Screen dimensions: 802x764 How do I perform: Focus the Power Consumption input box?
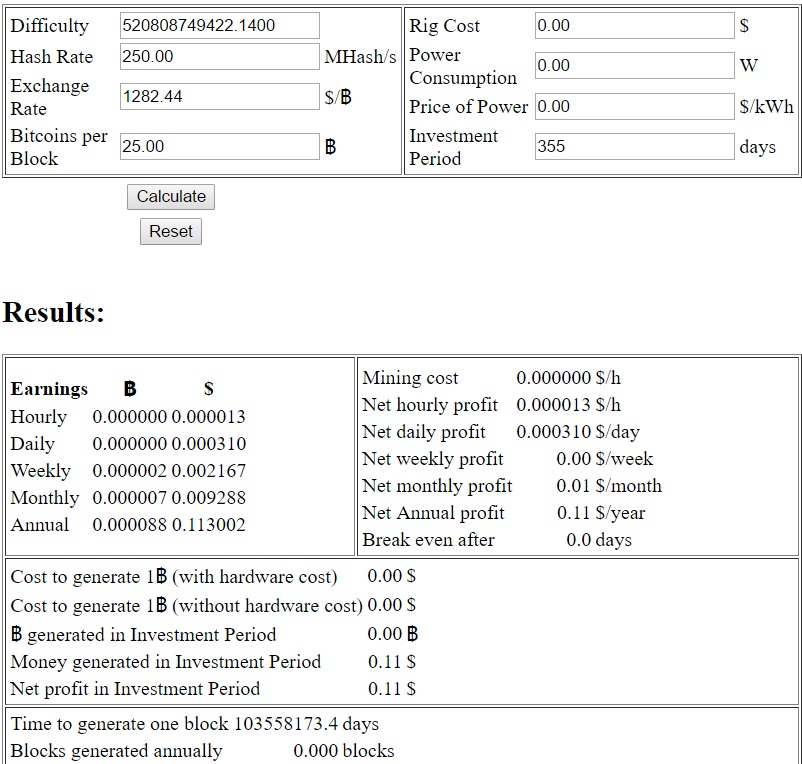tap(634, 66)
